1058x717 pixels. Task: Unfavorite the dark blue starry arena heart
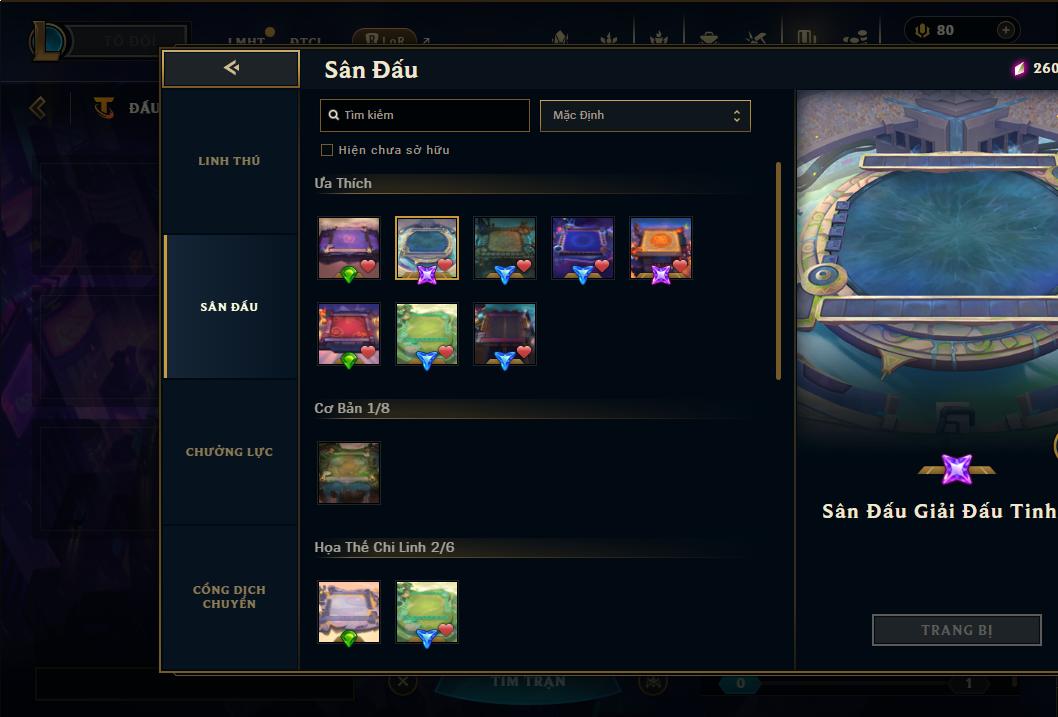coord(602,266)
